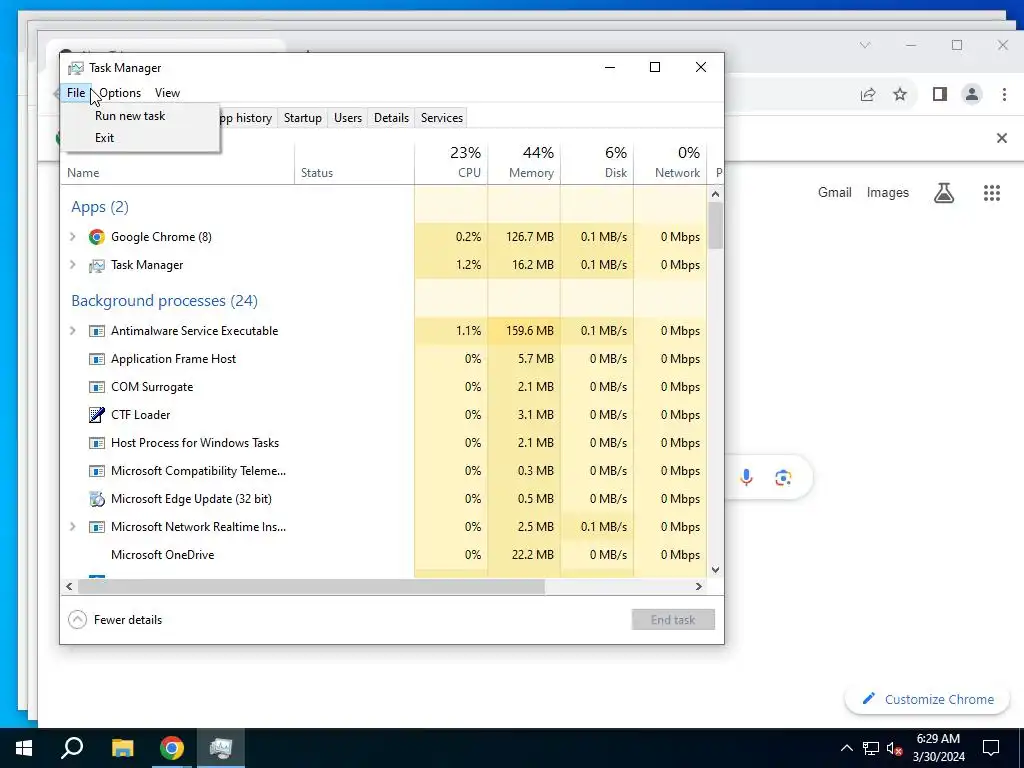This screenshot has width=1024, height=768.
Task: Open the Google apps grid icon
Action: tap(991, 193)
